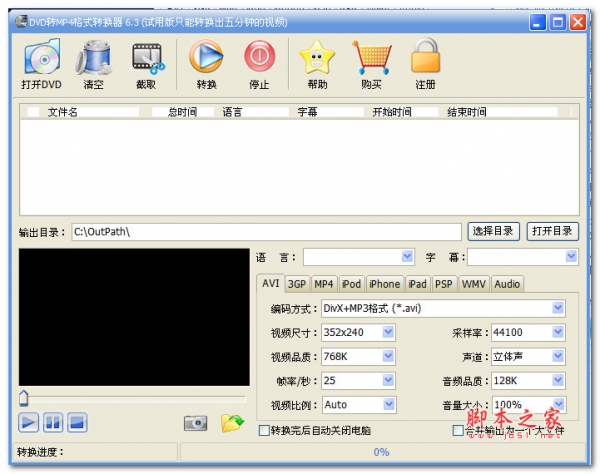Screen dimensions: 600x474
Task: Switch to the MP4 tab
Action: click(324, 284)
